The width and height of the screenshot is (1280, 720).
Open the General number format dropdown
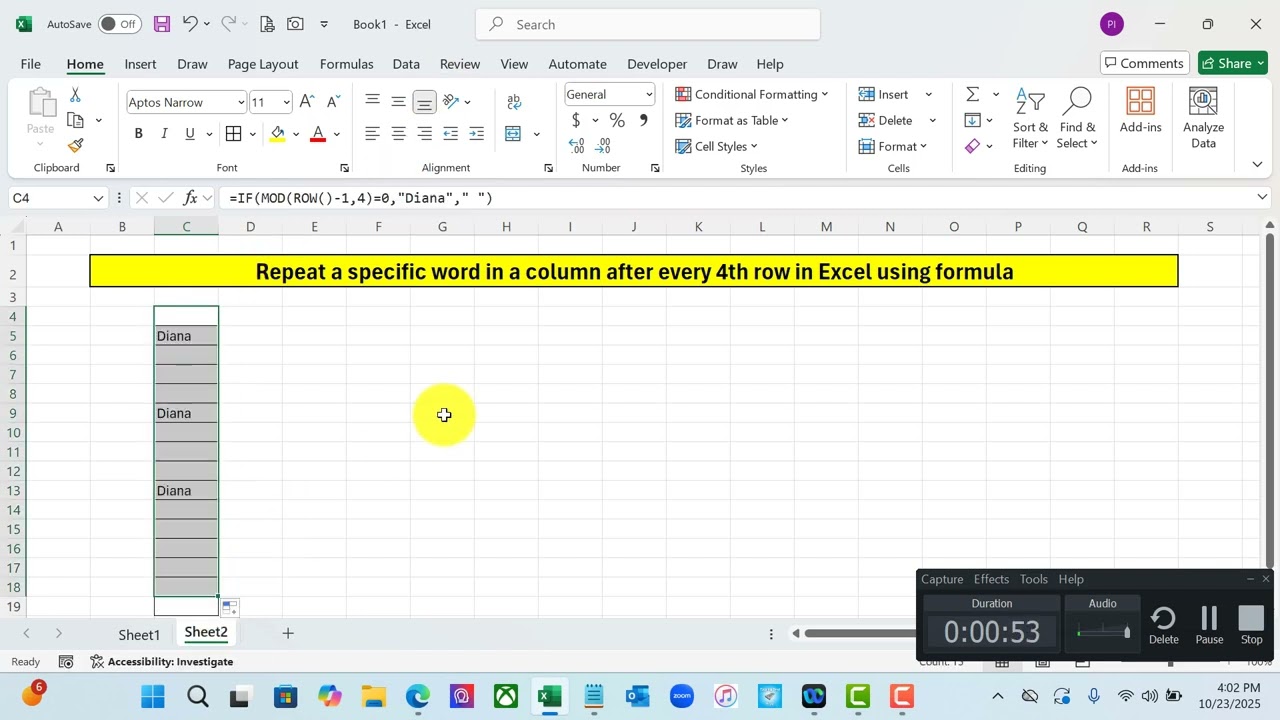coord(649,95)
